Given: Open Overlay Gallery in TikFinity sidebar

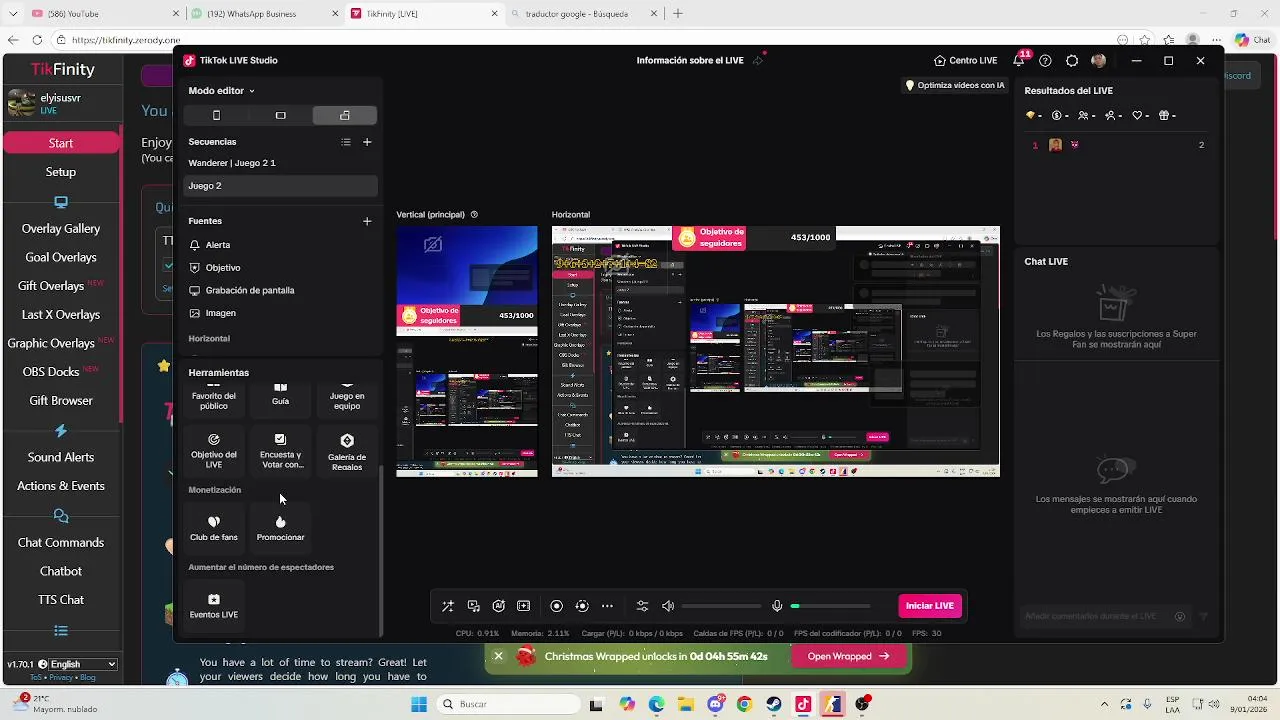Looking at the screenshot, I should point(61,229).
